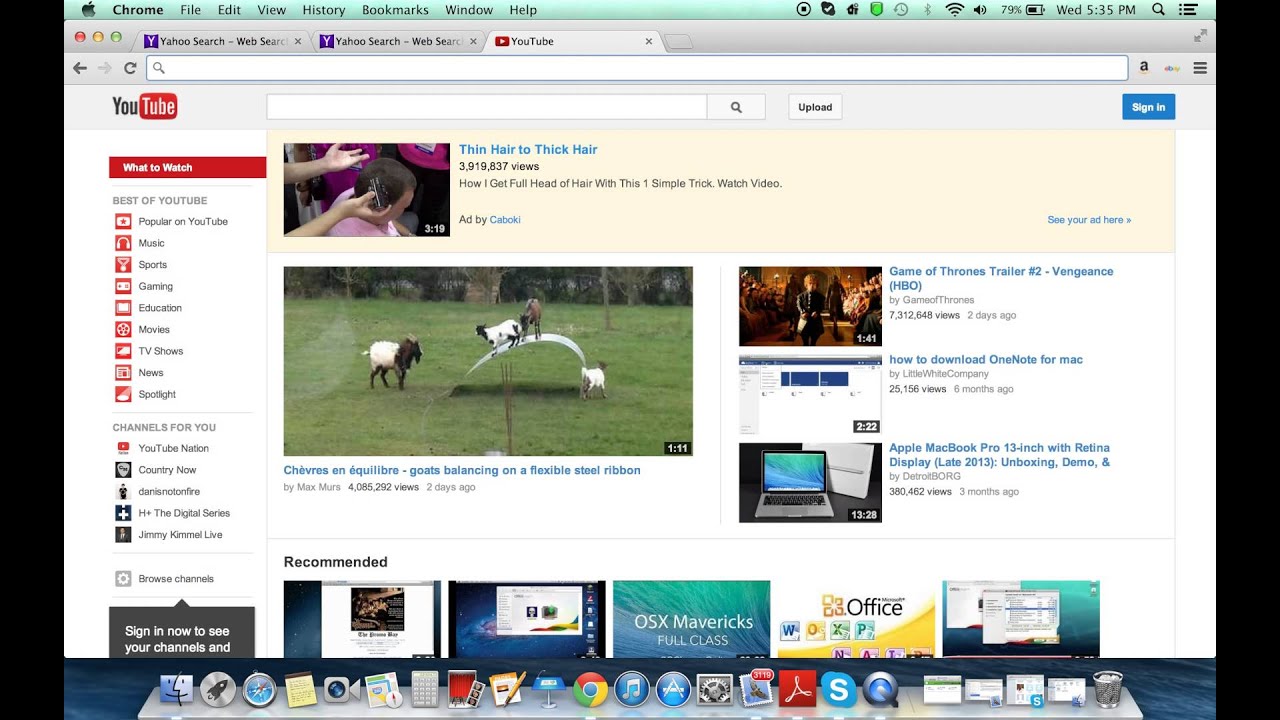Screen dimensions: 1280x720
Task: Click the eBay extension icon
Action: (1172, 68)
